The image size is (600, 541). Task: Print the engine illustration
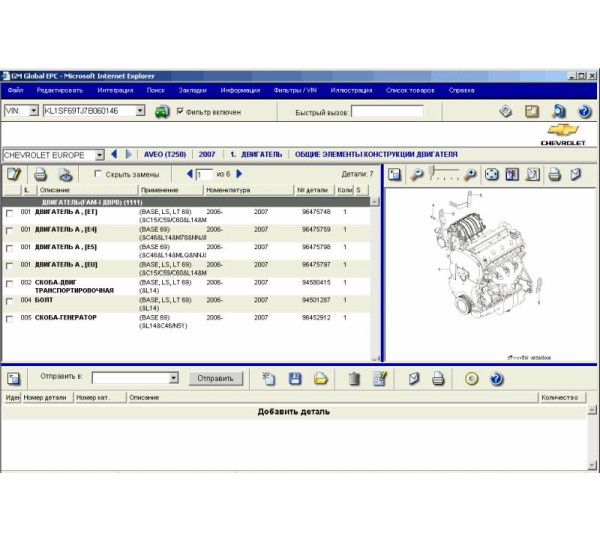554,174
